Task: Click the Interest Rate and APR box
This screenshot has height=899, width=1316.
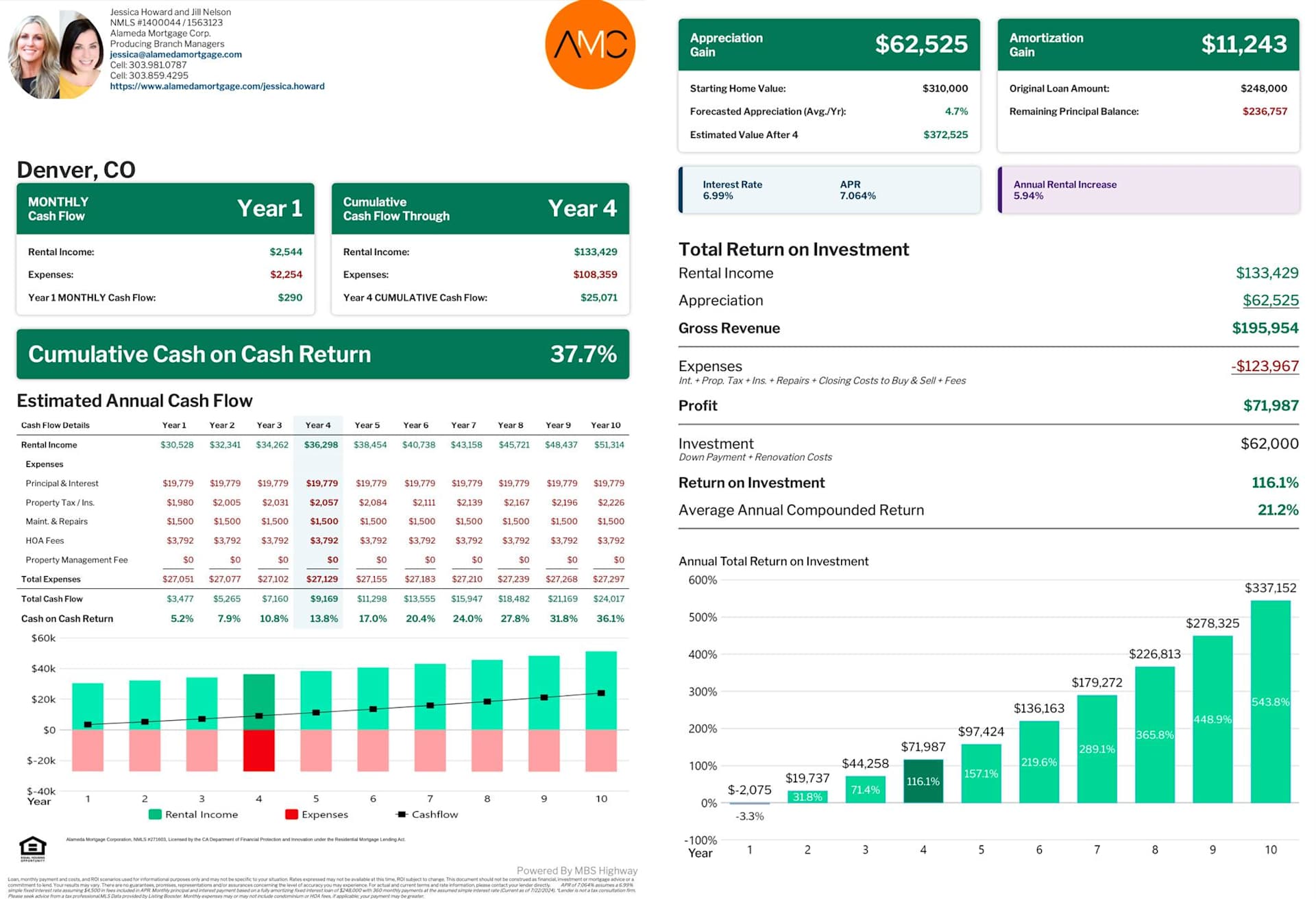Action: coord(829,190)
